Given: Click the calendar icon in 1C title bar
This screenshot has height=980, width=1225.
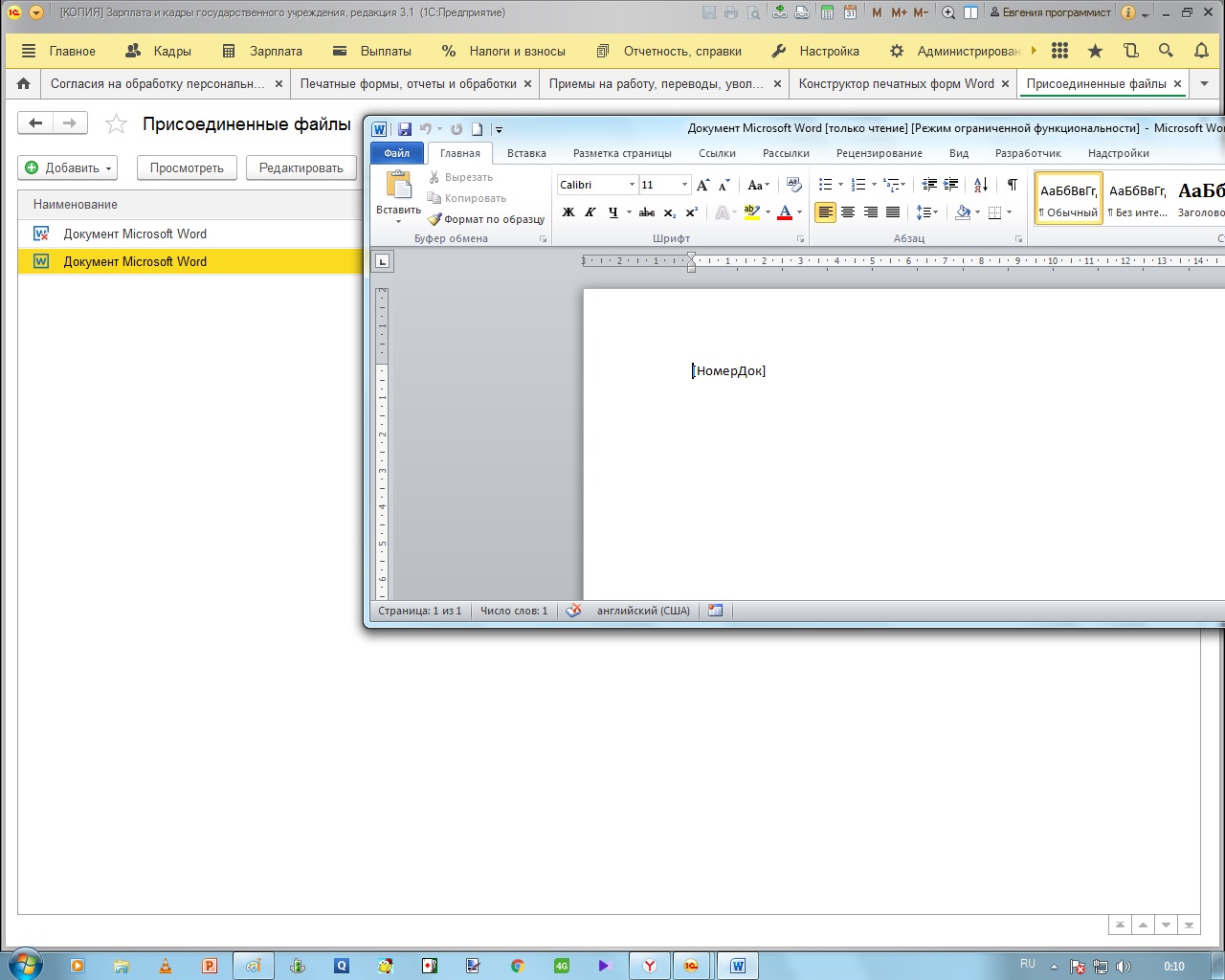Looking at the screenshot, I should (850, 12).
